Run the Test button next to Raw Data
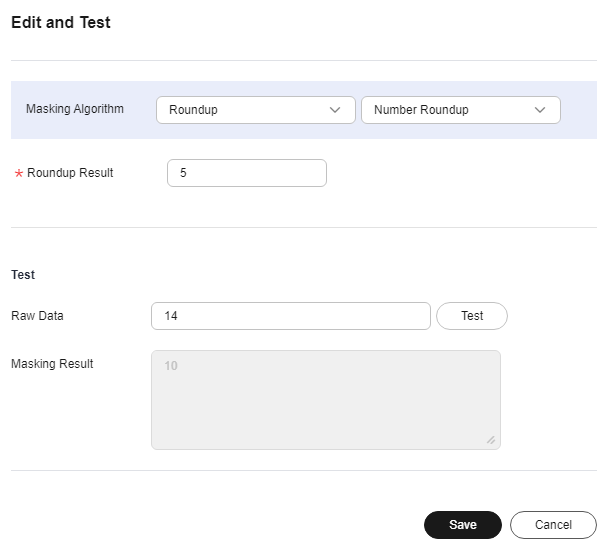606x560 pixels. point(472,316)
